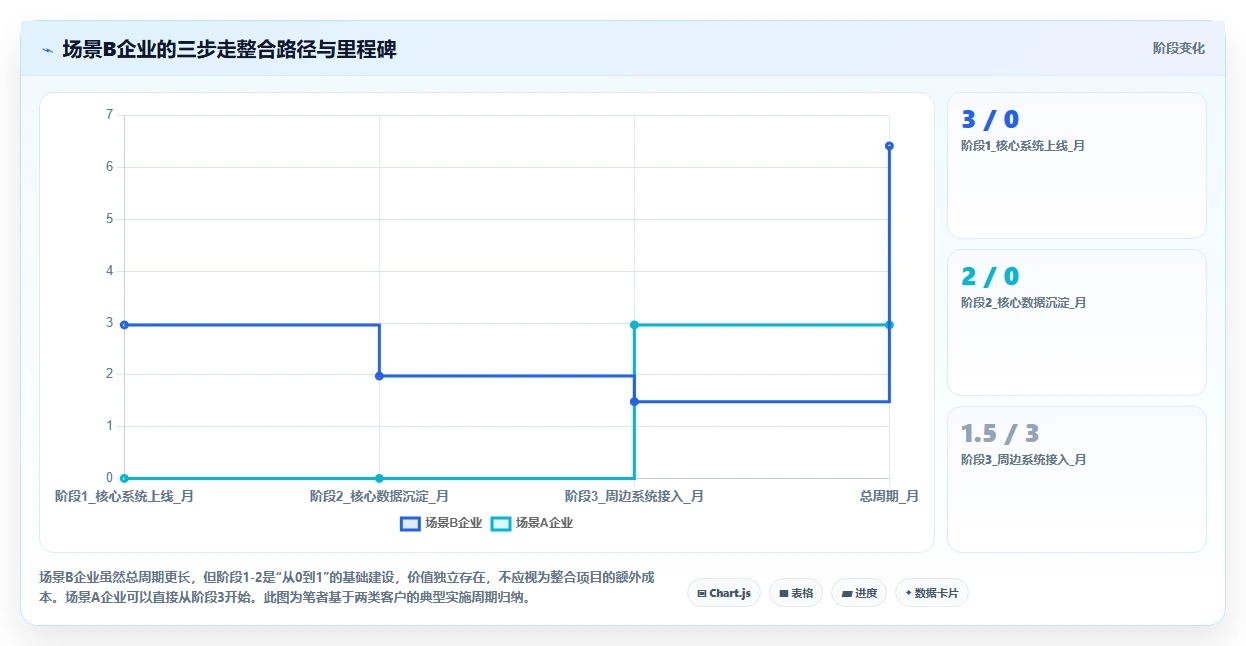
Task: Open the 2 / 0 阶段2 card
Action: tap(1077, 323)
